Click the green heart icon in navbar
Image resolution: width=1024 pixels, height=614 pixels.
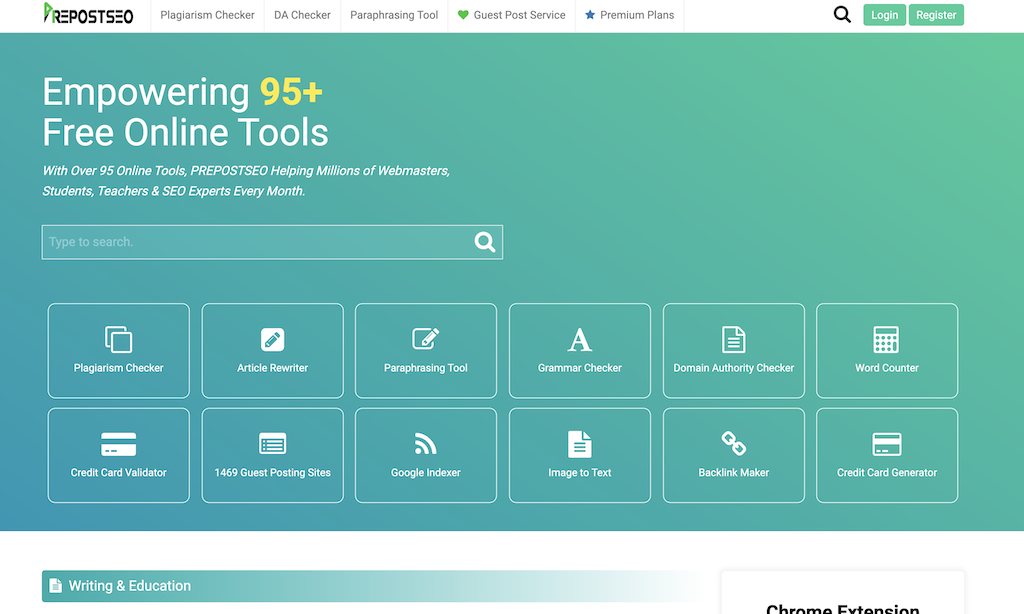pos(463,14)
